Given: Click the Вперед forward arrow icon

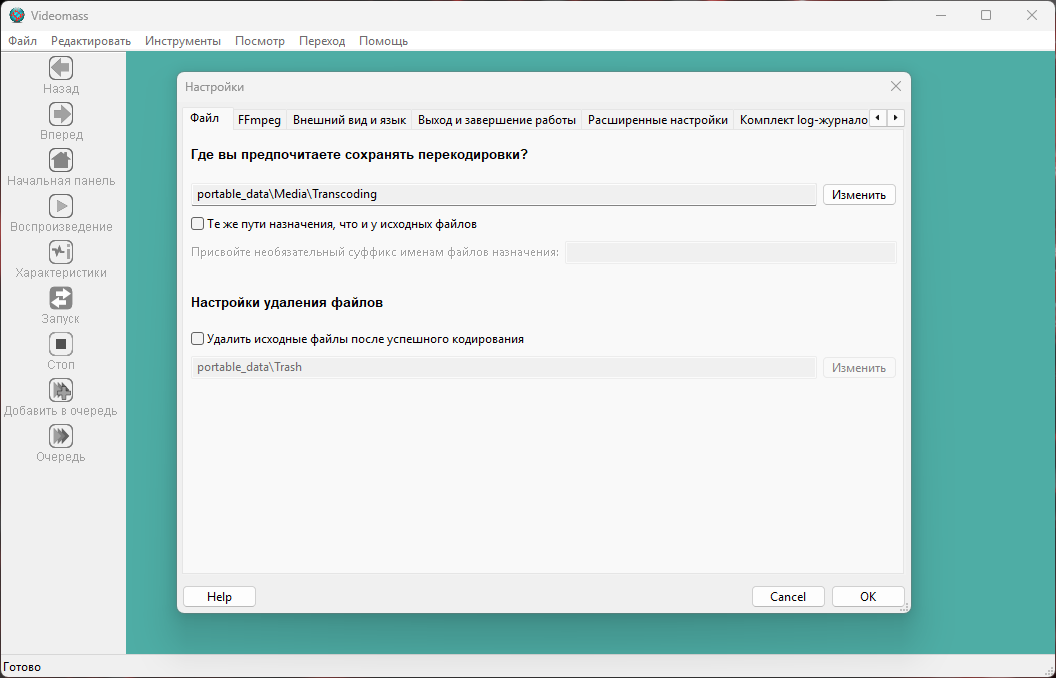Looking at the screenshot, I should tap(61, 114).
